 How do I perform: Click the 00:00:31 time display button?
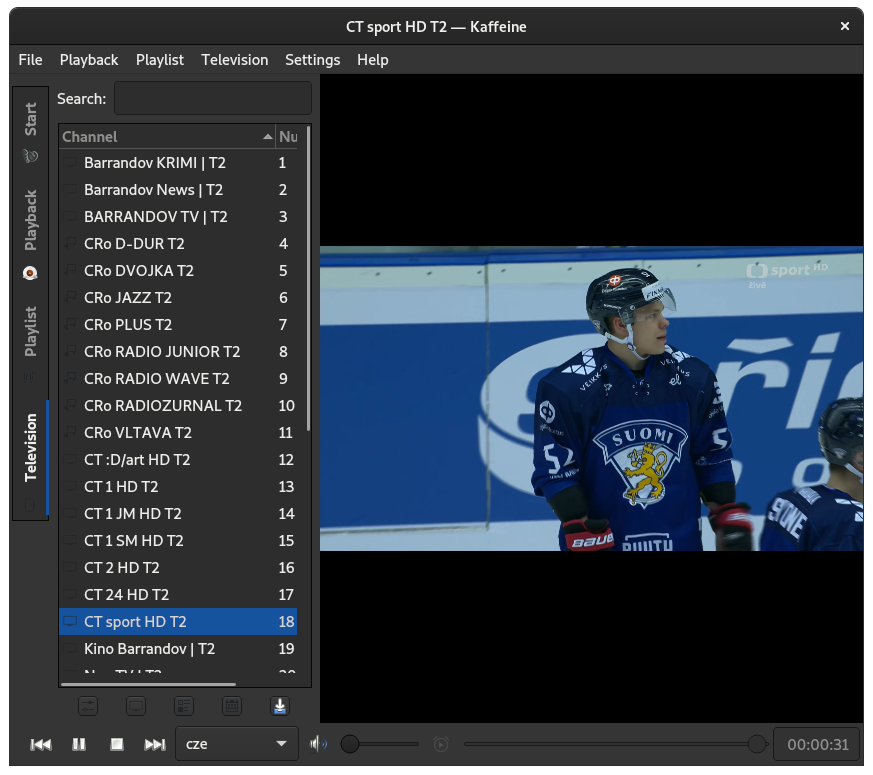(818, 744)
